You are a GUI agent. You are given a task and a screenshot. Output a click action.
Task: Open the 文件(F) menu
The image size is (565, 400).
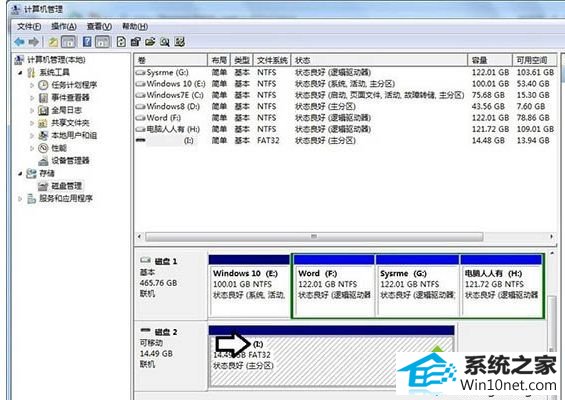(x=29, y=27)
